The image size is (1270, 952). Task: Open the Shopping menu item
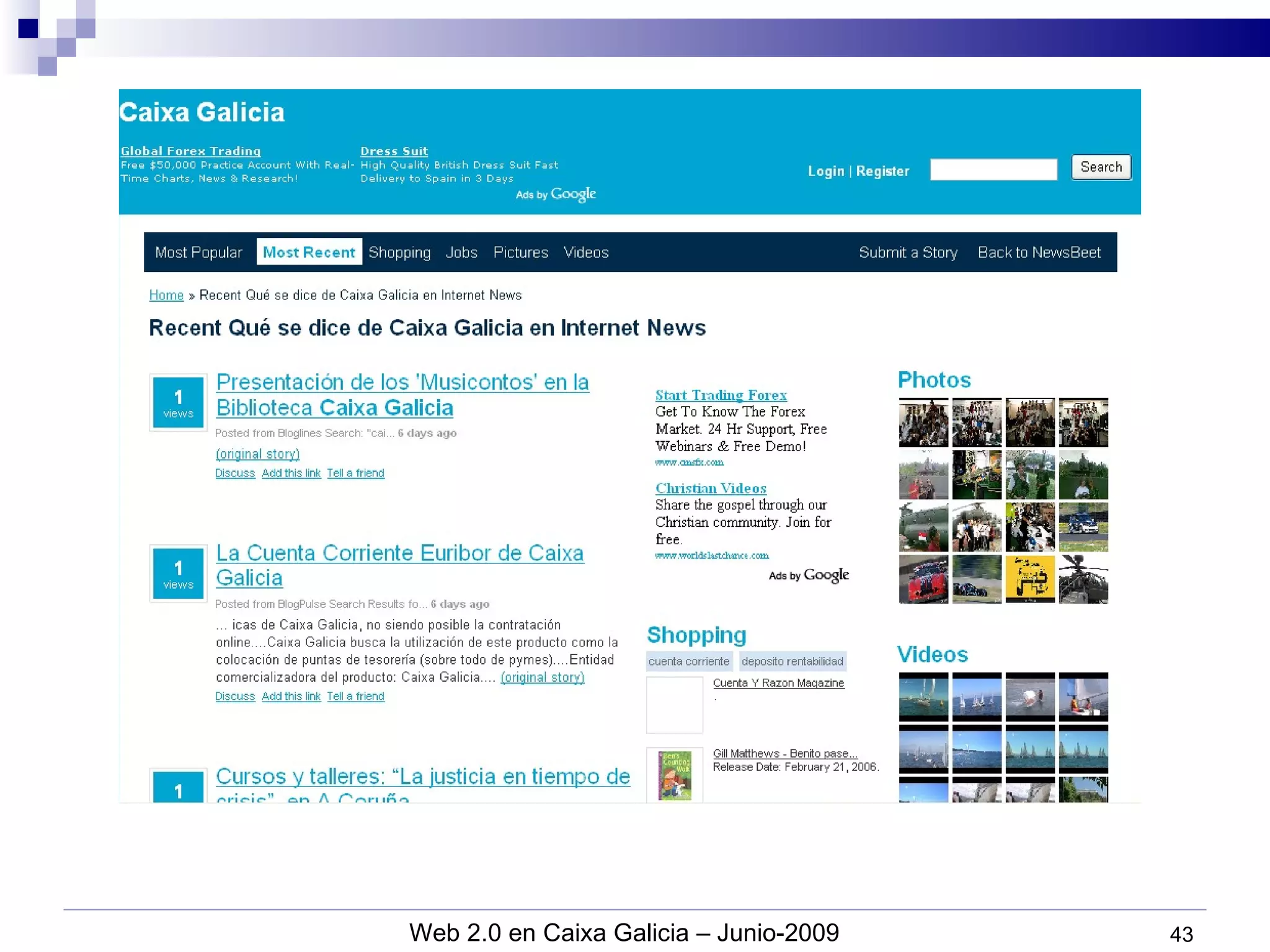tap(399, 252)
